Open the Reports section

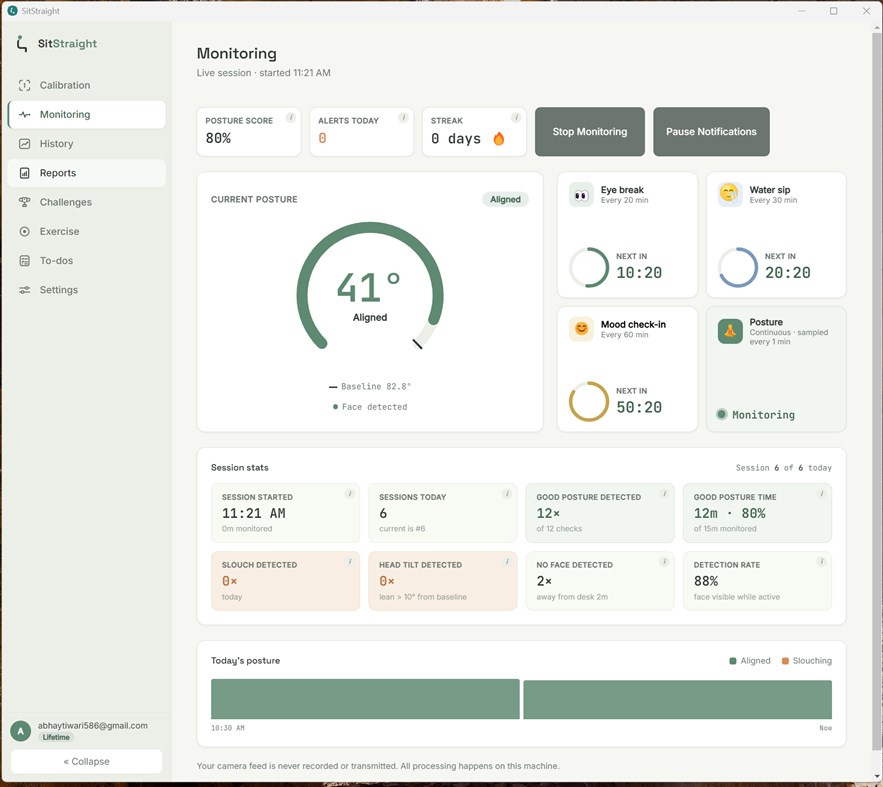(87, 173)
